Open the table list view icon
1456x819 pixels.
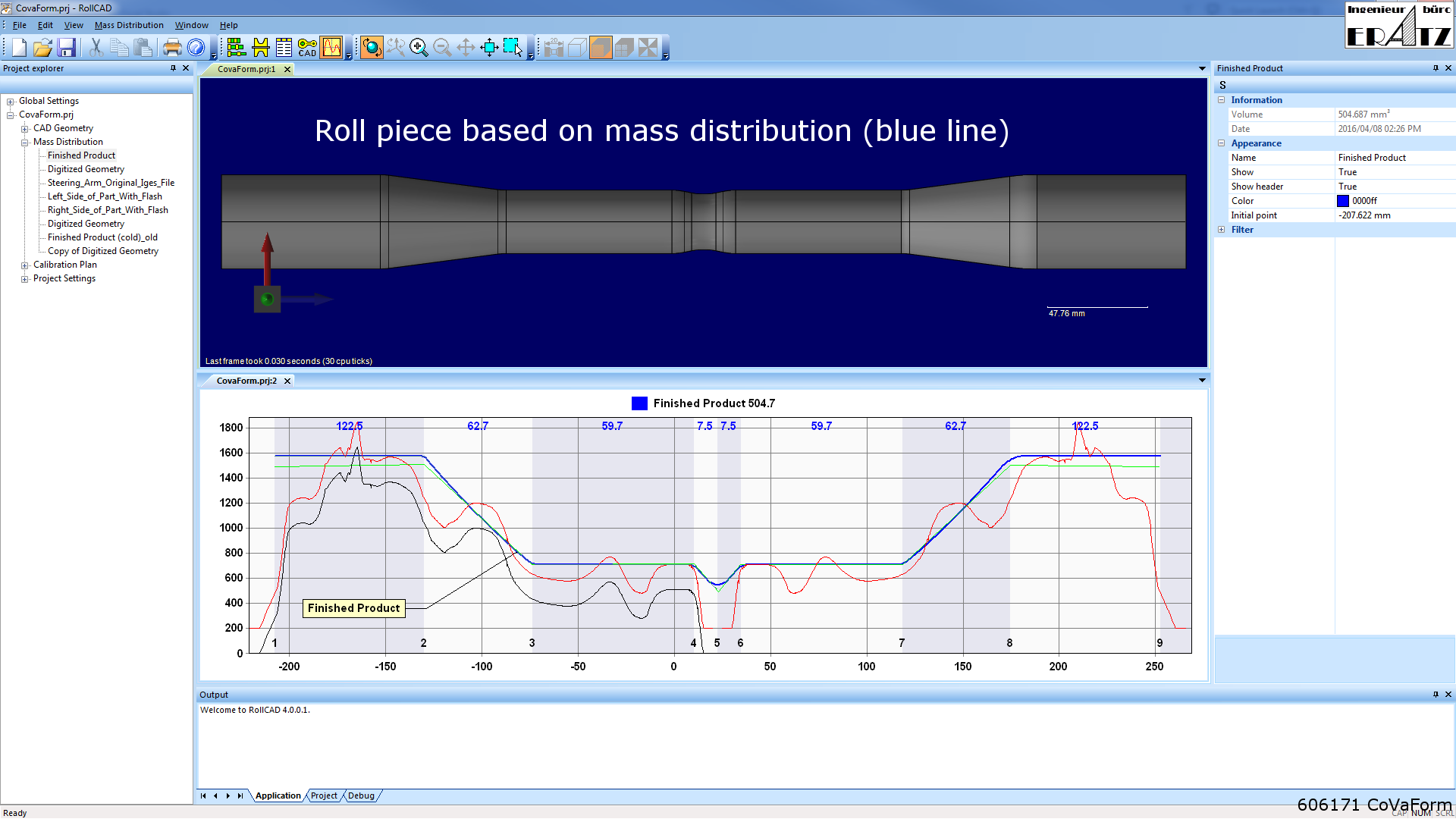click(284, 48)
